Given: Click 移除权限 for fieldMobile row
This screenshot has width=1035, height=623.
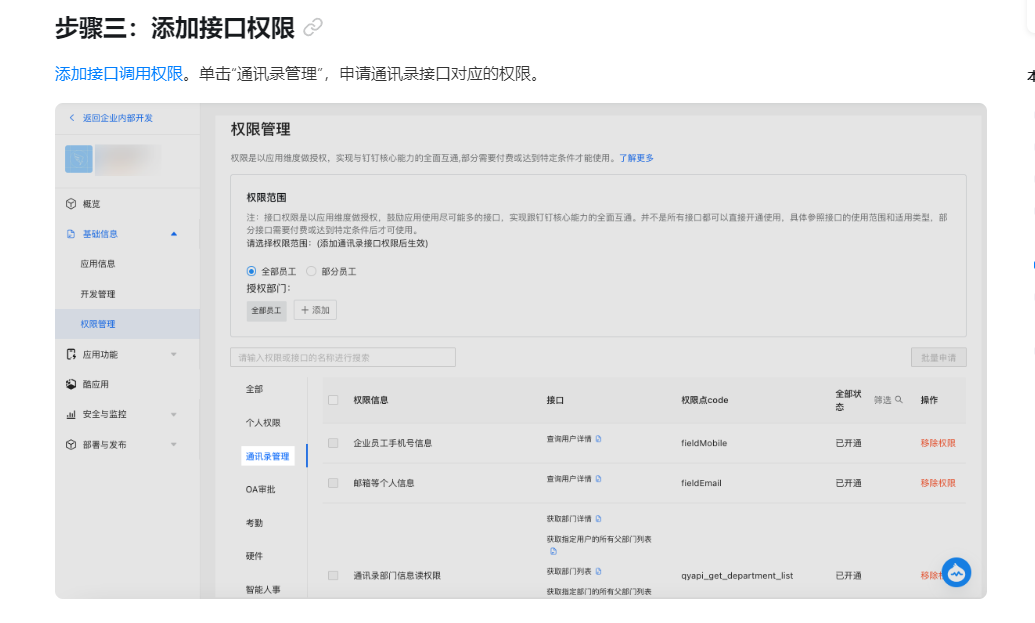Looking at the screenshot, I should [x=938, y=443].
